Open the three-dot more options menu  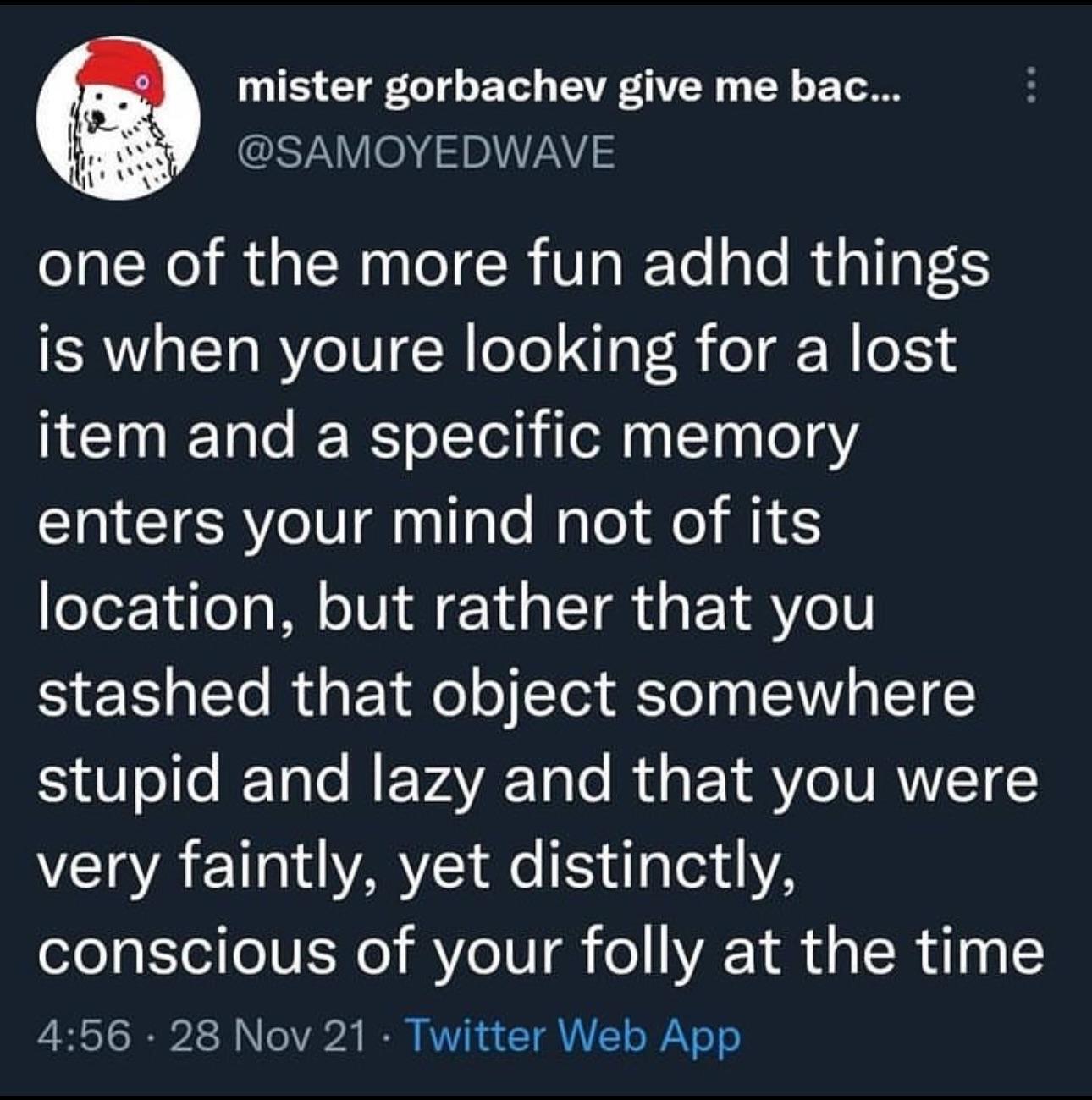[x=1029, y=86]
